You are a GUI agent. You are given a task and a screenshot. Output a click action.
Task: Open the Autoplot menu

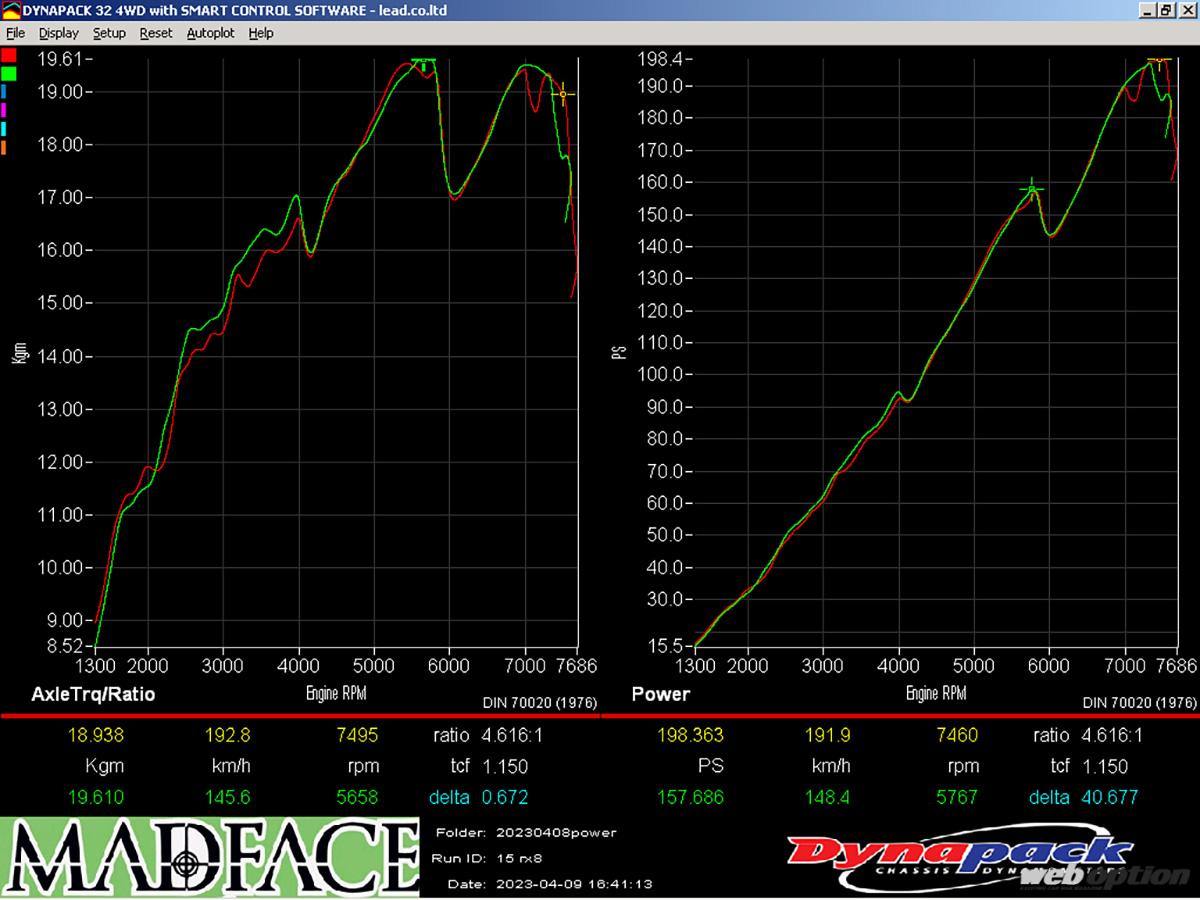click(210, 33)
